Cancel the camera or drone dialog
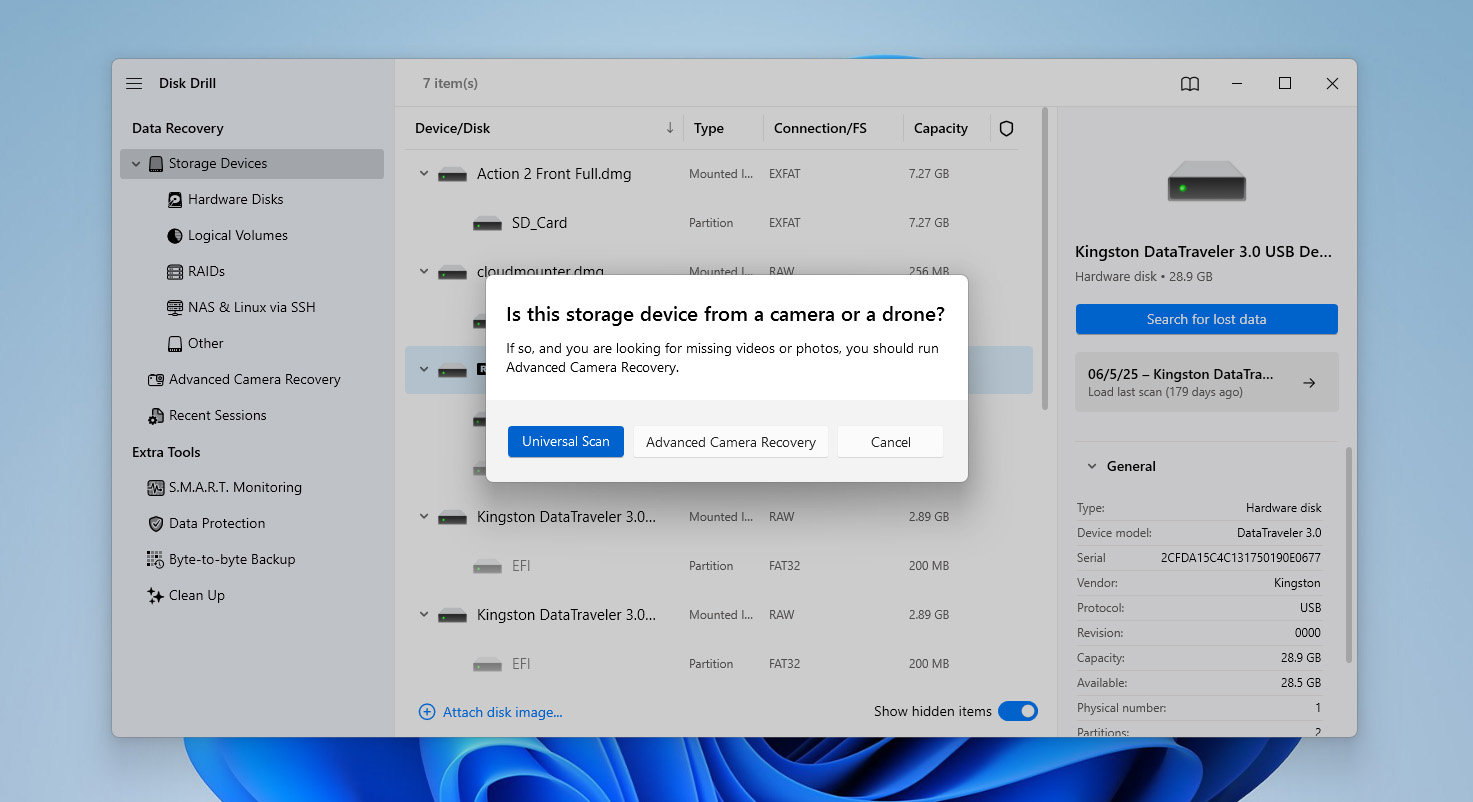Image resolution: width=1473 pixels, height=802 pixels. (x=890, y=442)
